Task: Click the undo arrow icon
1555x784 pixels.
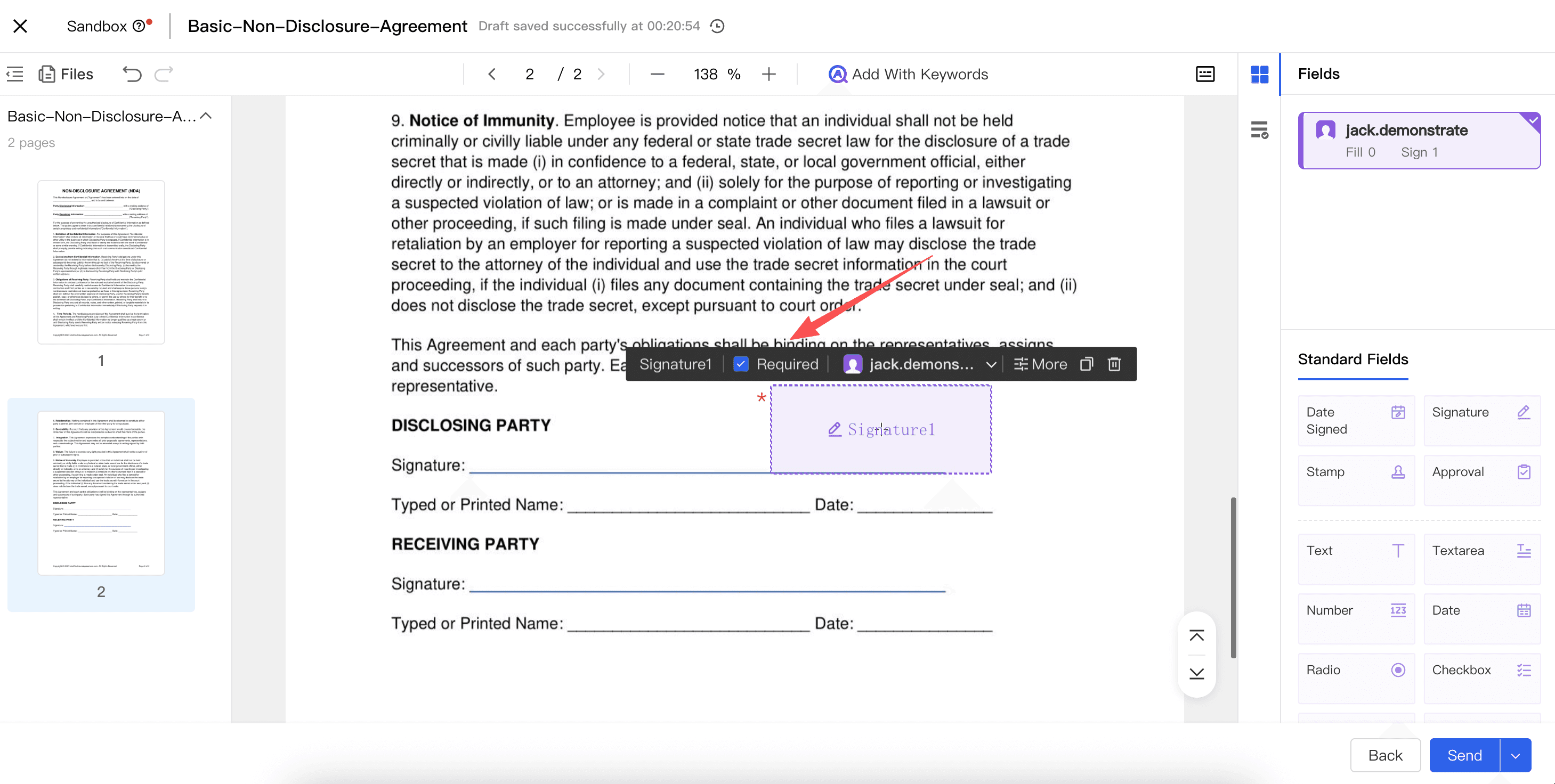Action: [132, 74]
